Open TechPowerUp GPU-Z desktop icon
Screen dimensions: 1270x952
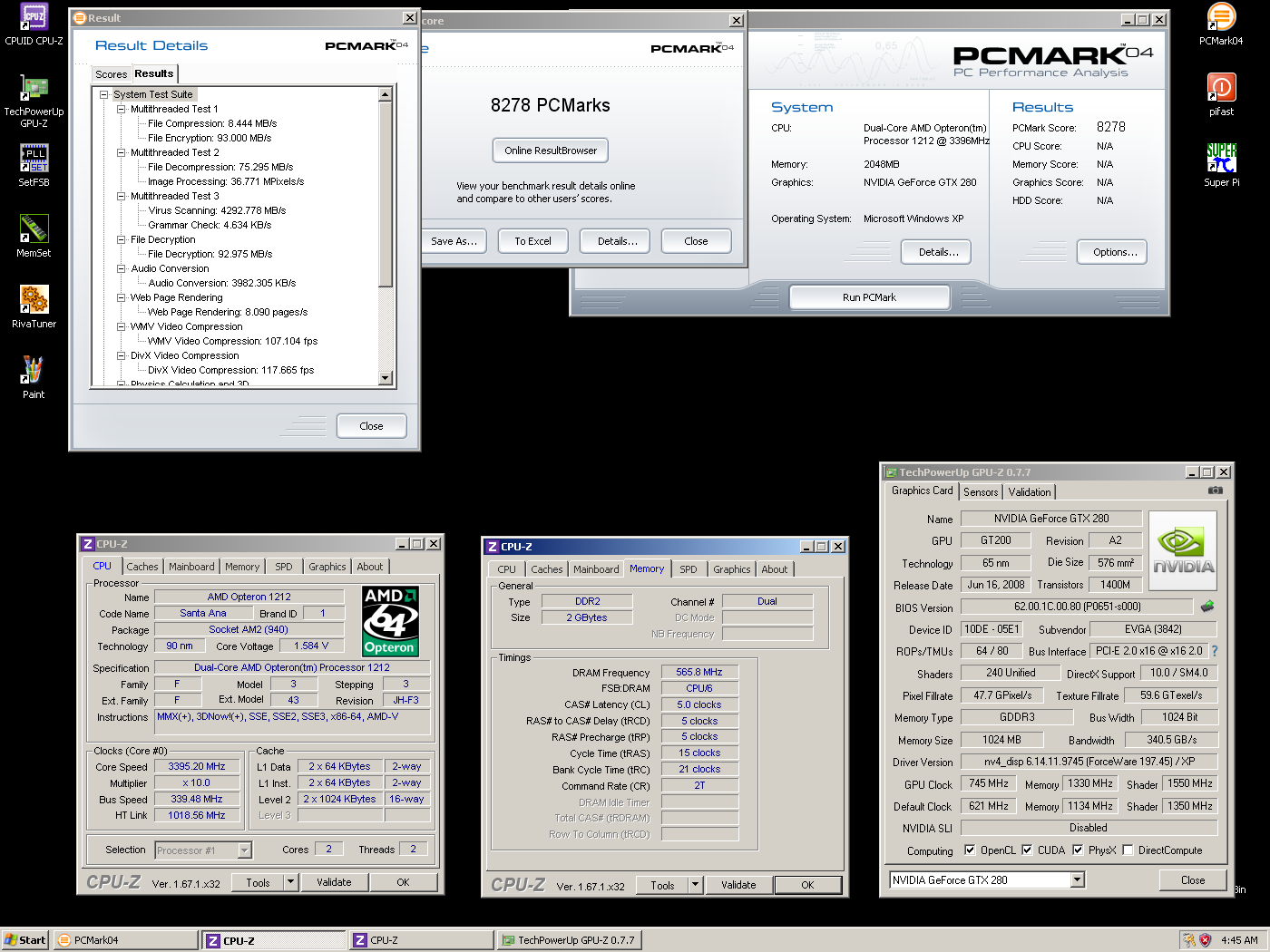(x=34, y=102)
